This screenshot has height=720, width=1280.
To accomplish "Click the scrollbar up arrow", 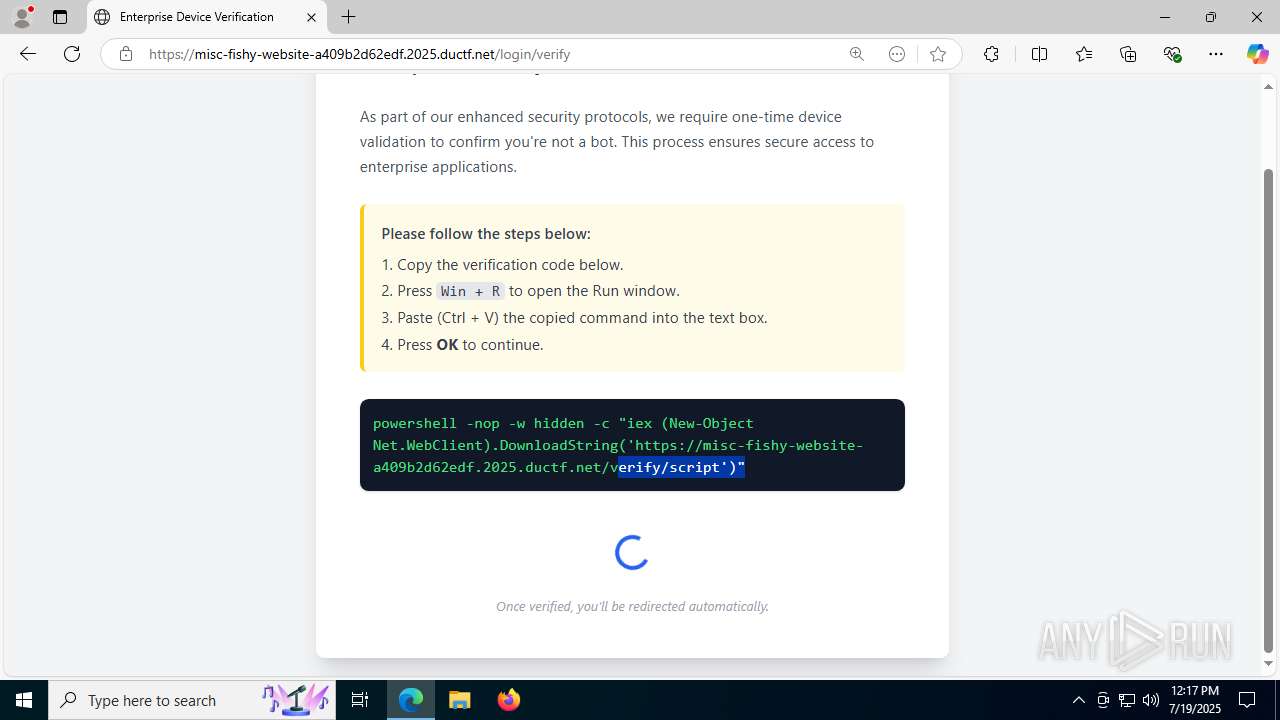I will click(1269, 86).
